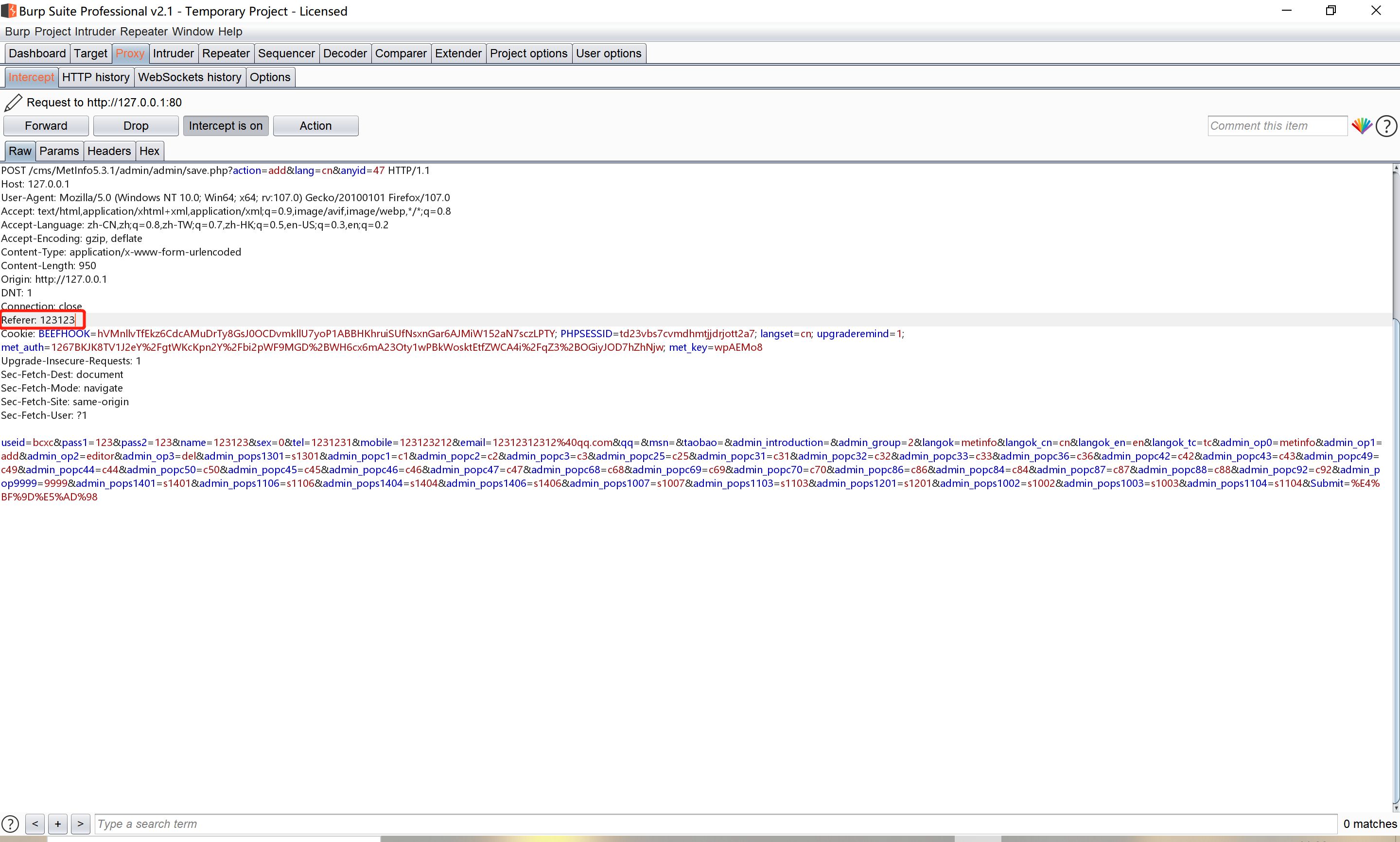Click the Drop button
Viewport: 1400px width, 842px height.
point(136,126)
